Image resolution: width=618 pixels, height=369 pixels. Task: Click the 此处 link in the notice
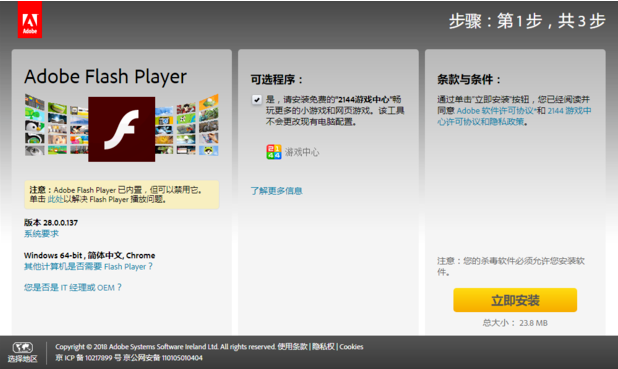pos(56,199)
